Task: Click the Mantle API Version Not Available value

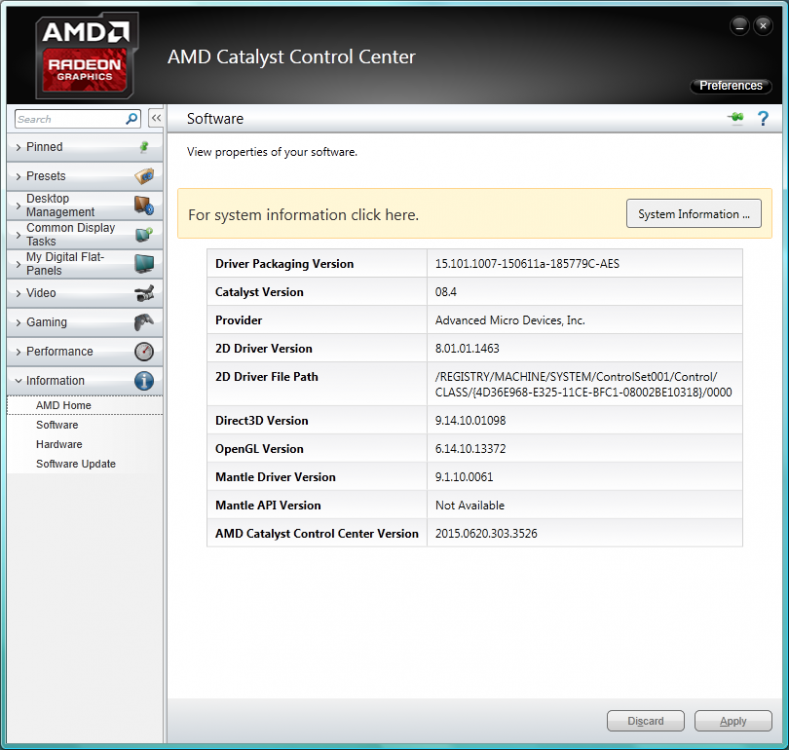Action: [x=469, y=505]
